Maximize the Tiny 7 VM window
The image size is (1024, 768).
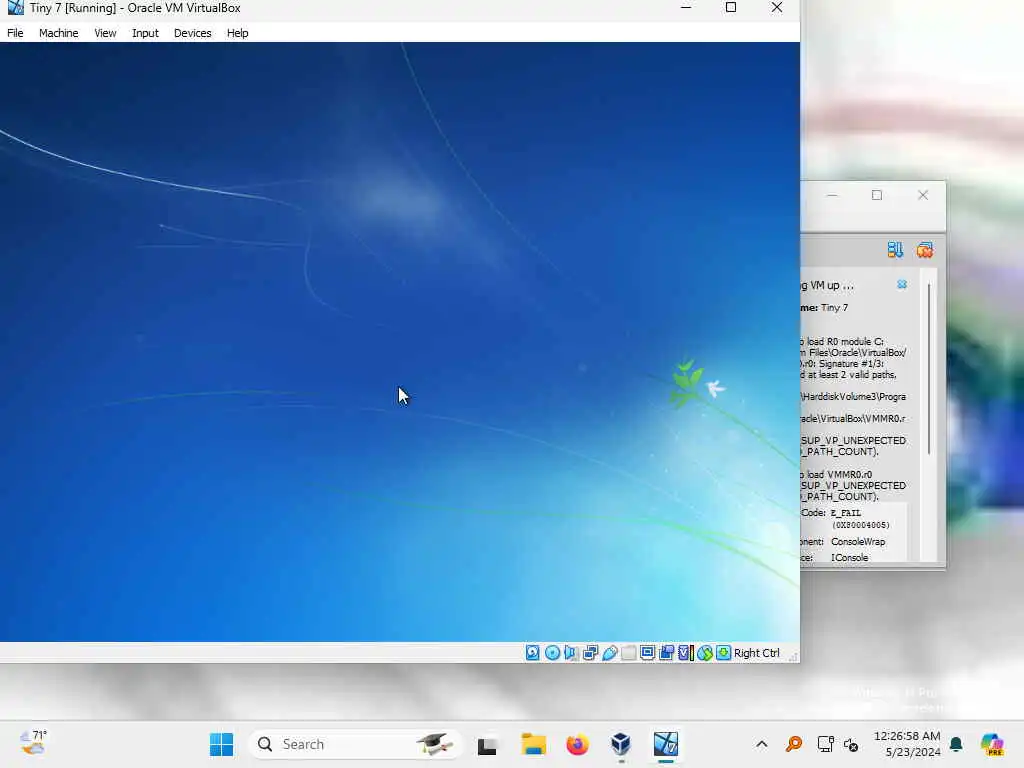(731, 8)
